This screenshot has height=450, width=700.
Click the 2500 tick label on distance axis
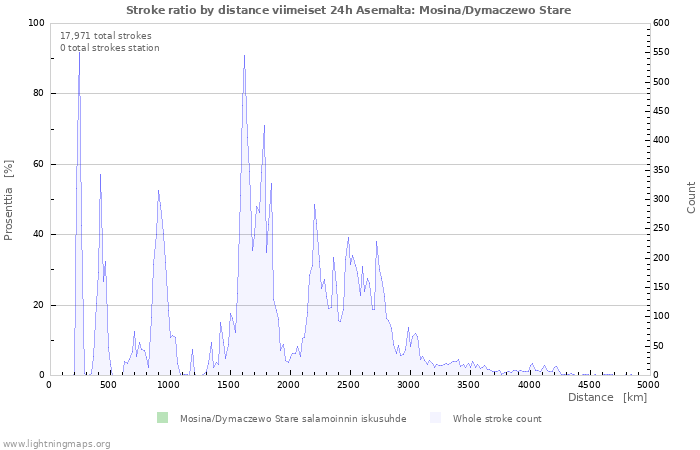[348, 385]
